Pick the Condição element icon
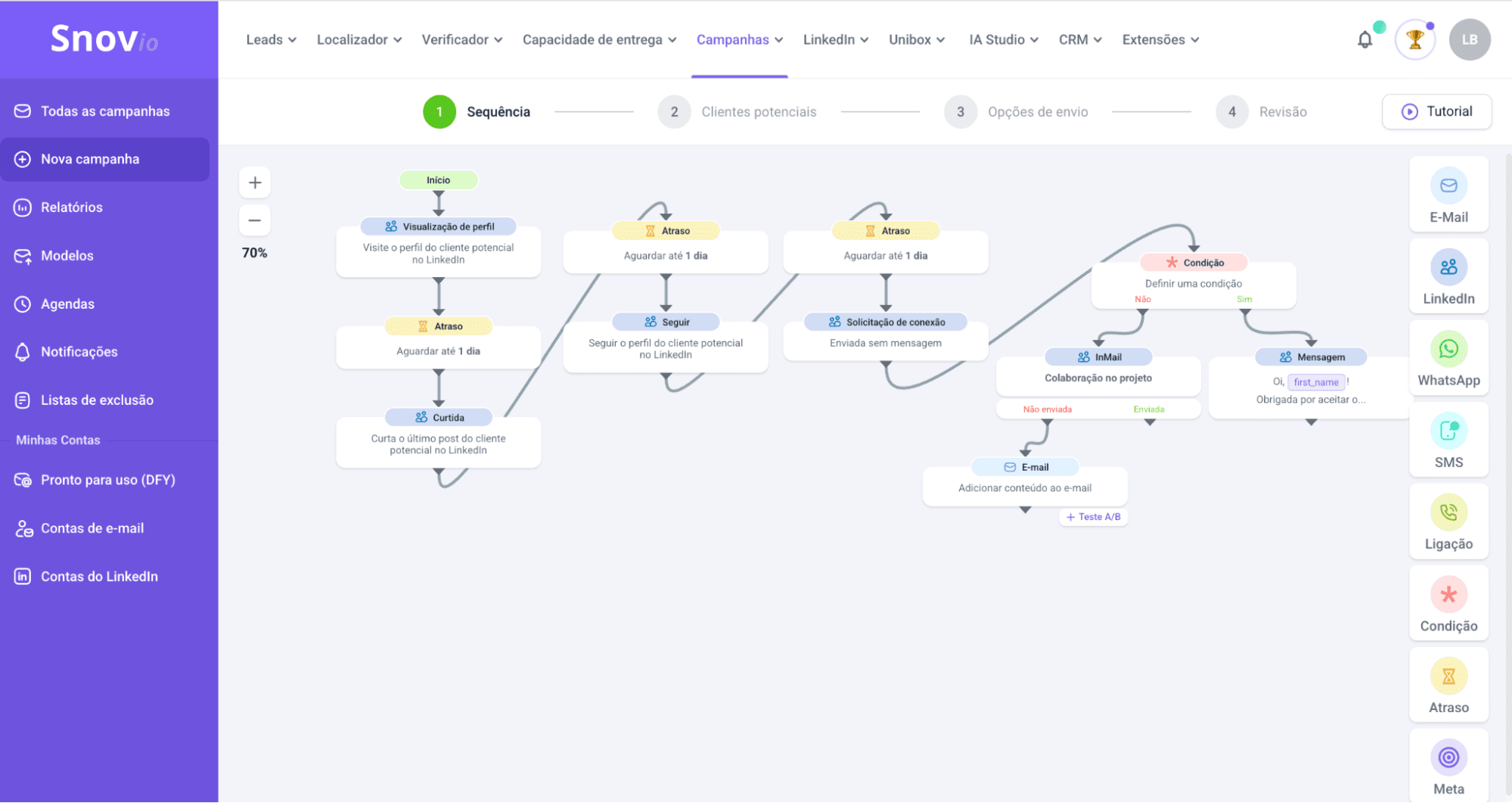The image size is (1512, 803). pos(1448,595)
